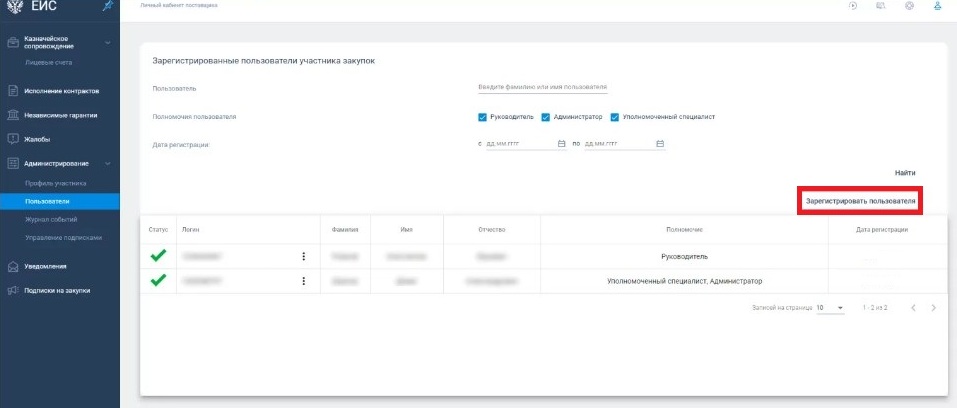
Task: Open the user profile icon in the header
Action: (x=938, y=6)
